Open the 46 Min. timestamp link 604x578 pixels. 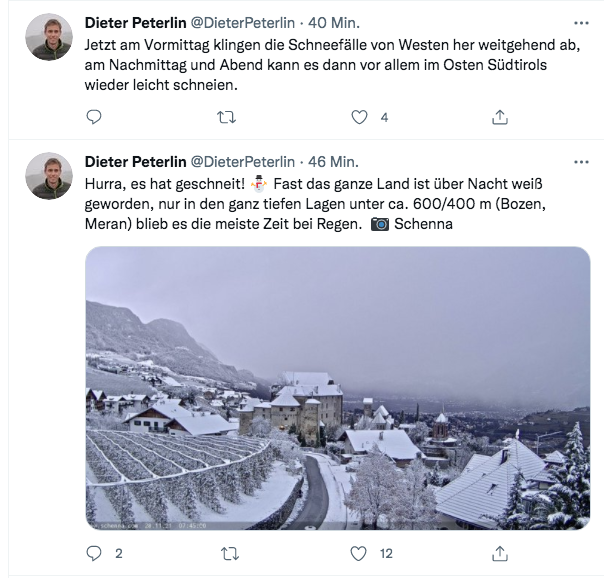[x=333, y=162]
